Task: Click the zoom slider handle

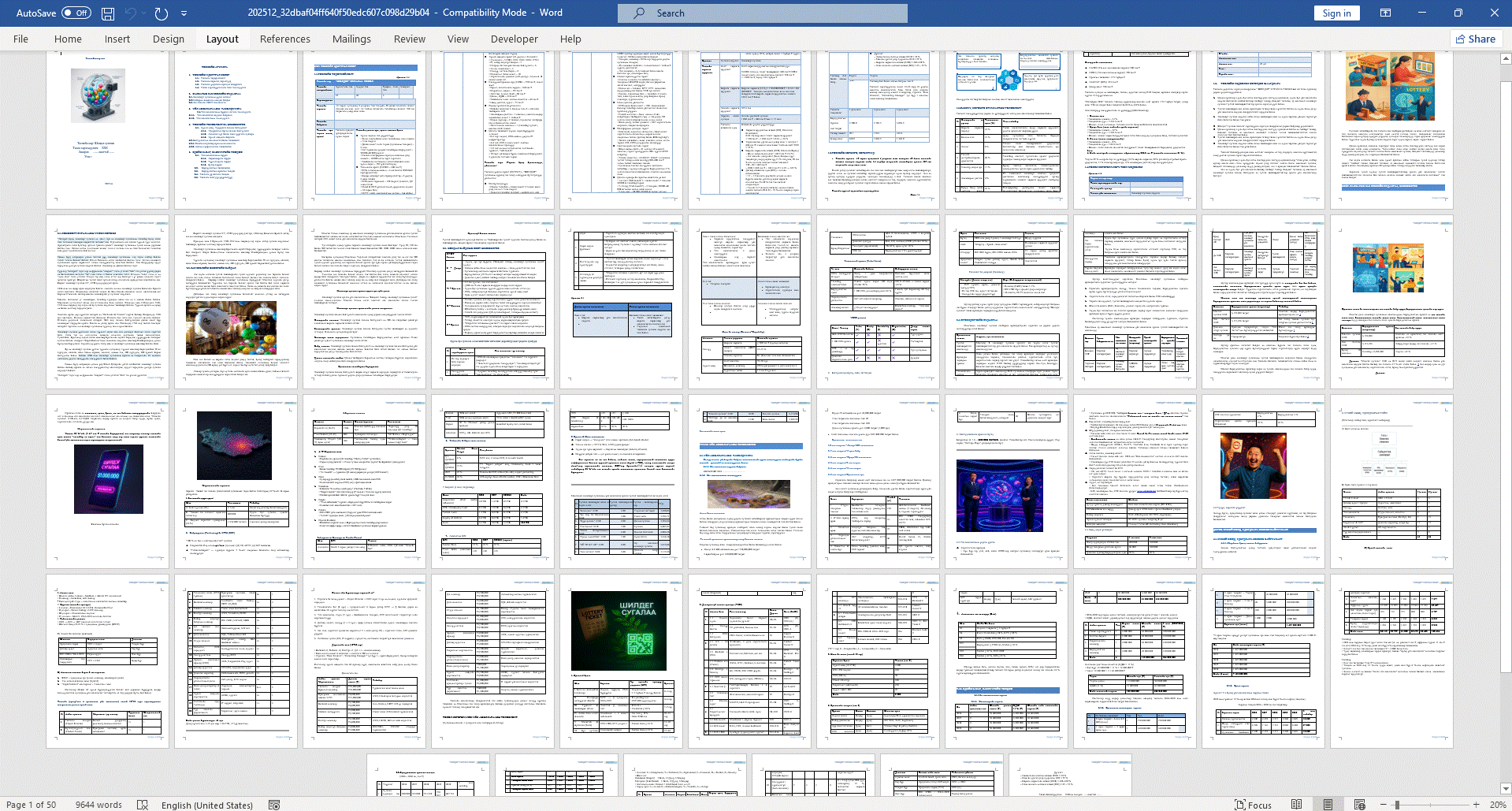Action: tap(1397, 805)
